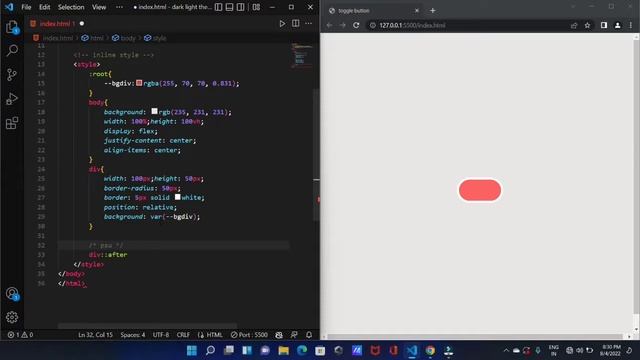The image size is (640, 360).
Task: Change line ending via CRLF
Action: [x=183, y=335]
